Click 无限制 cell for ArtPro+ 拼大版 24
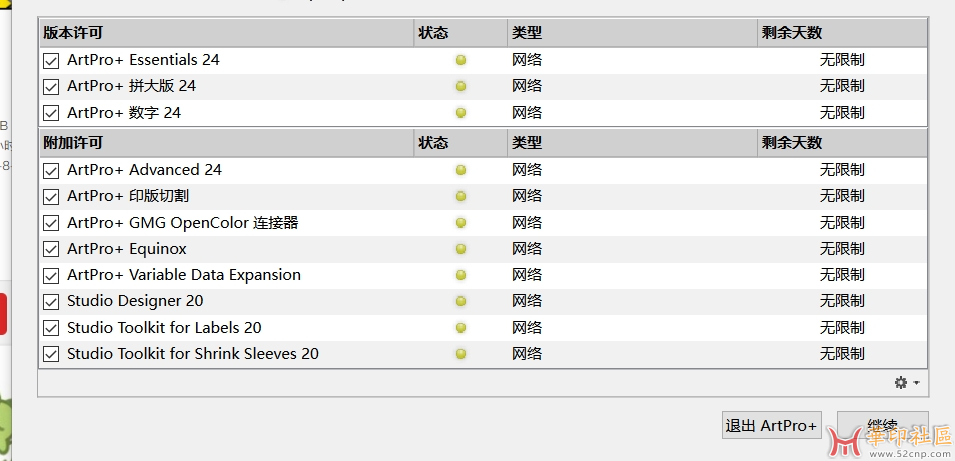 (x=842, y=86)
